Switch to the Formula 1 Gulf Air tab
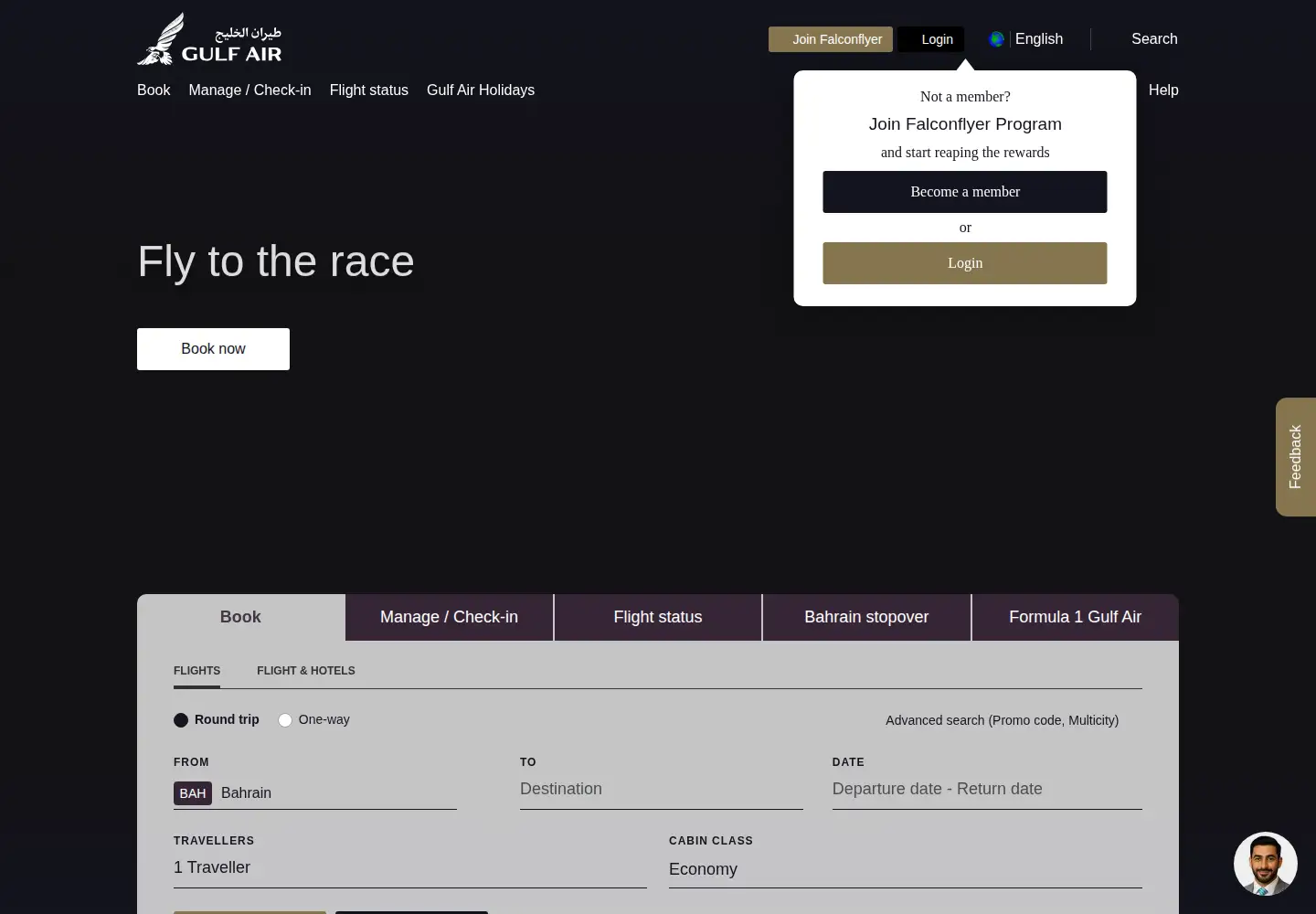 (1076, 617)
